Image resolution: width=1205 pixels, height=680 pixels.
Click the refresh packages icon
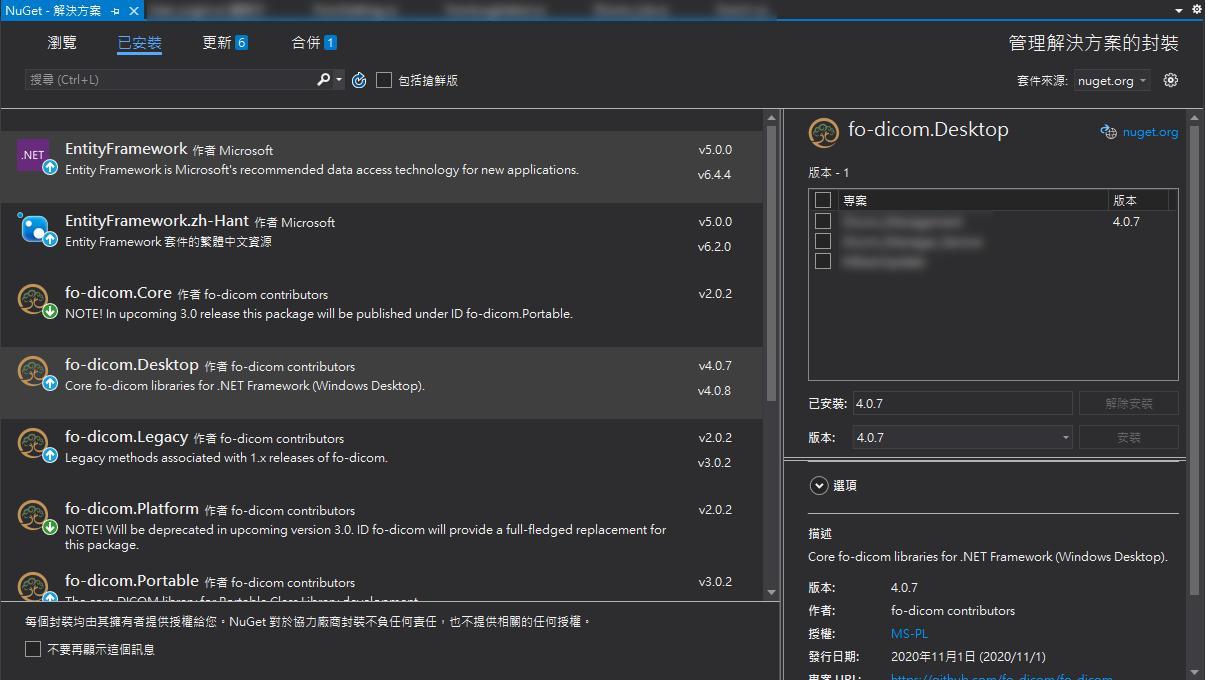(359, 80)
